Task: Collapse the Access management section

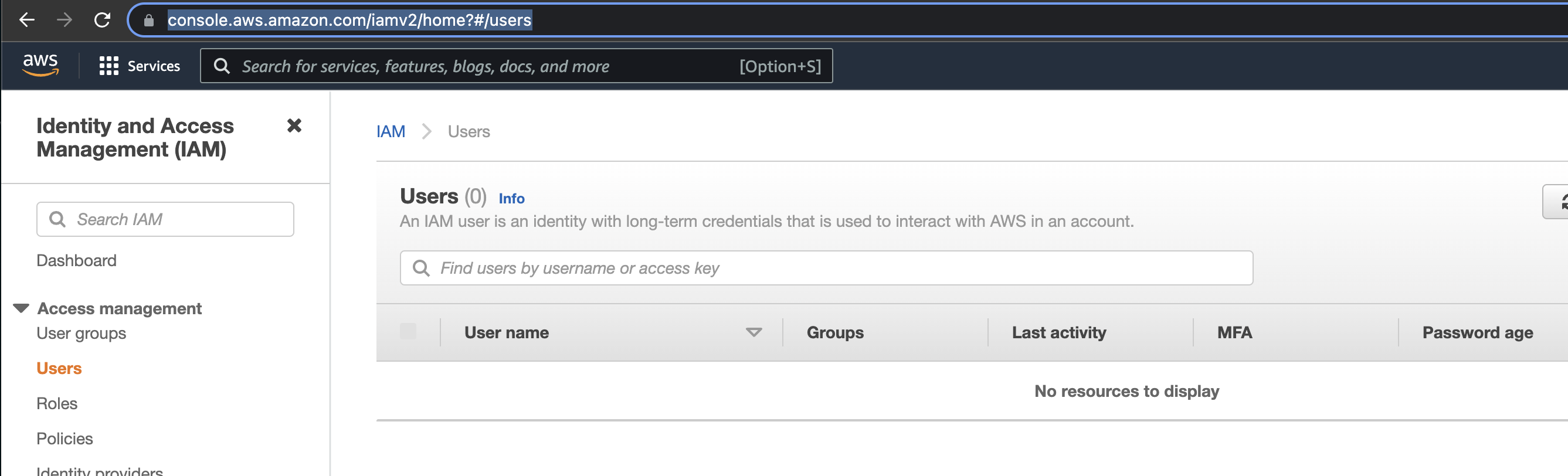Action: click(x=21, y=307)
